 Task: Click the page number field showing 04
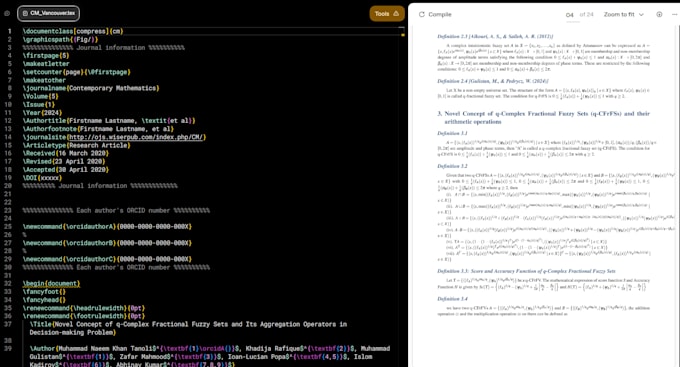click(569, 15)
